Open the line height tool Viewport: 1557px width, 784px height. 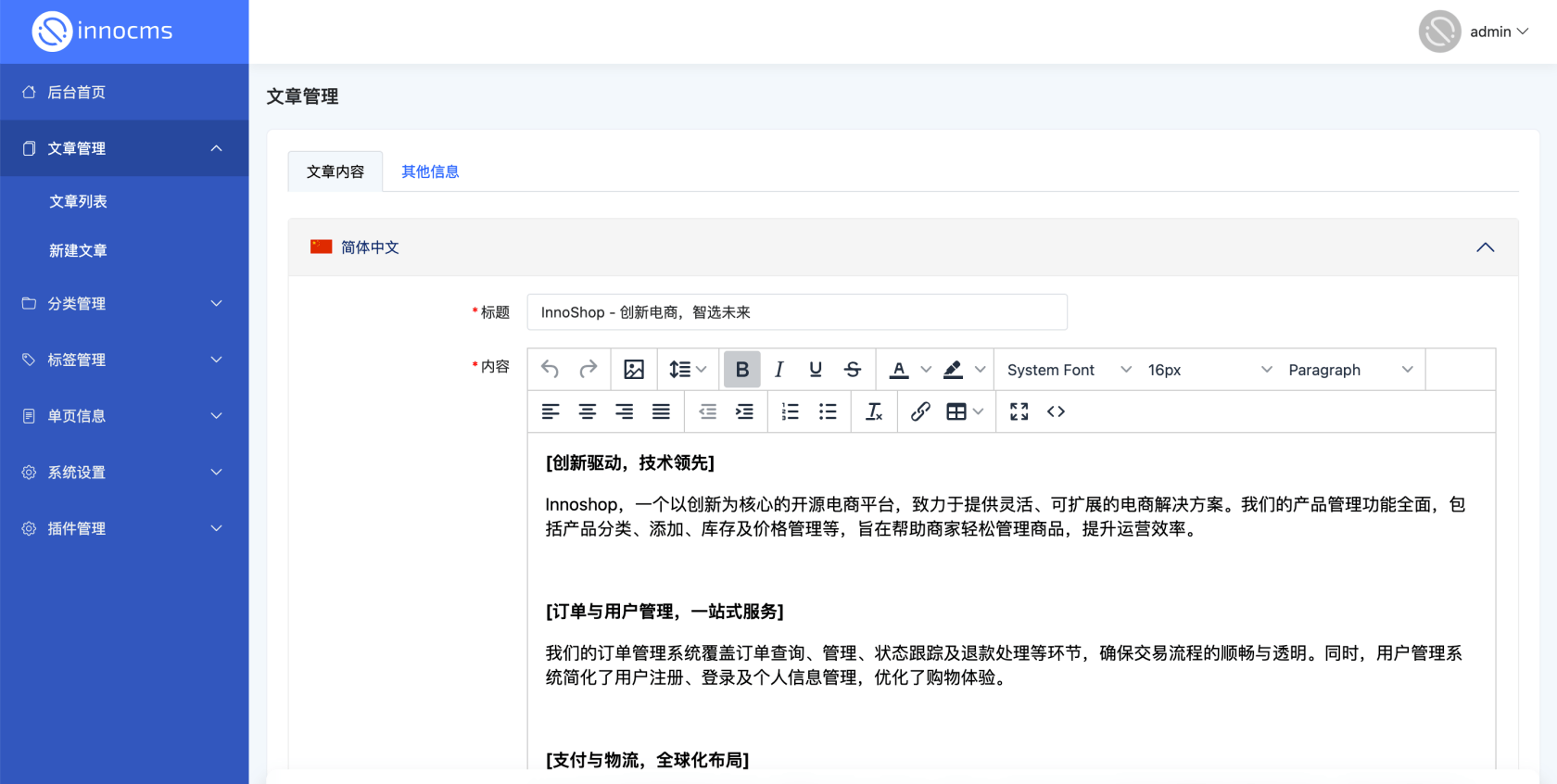(x=688, y=370)
